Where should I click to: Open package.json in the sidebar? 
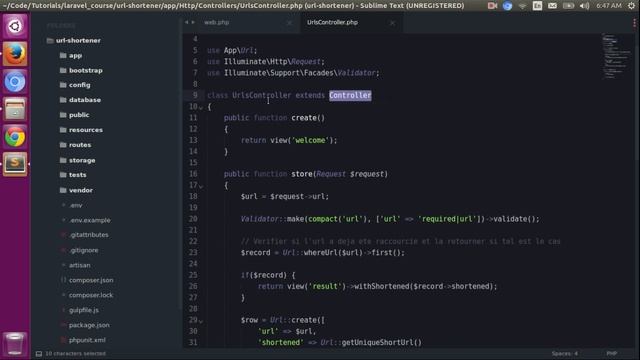click(89, 325)
